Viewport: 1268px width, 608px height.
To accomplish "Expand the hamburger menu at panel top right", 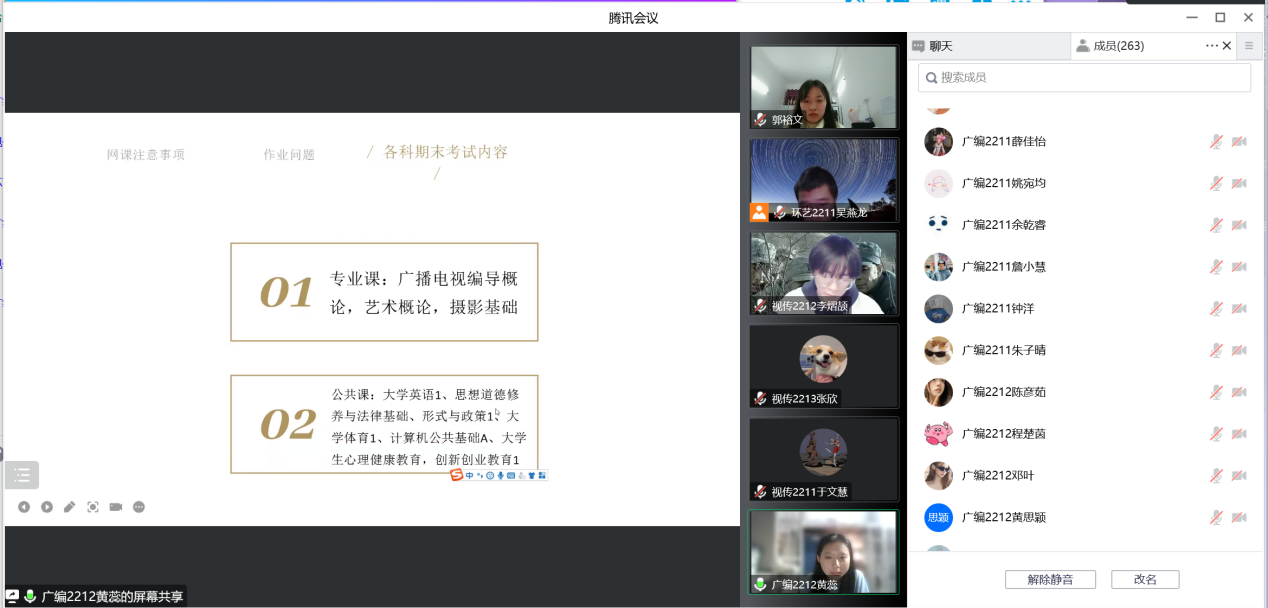I will click(x=1248, y=46).
